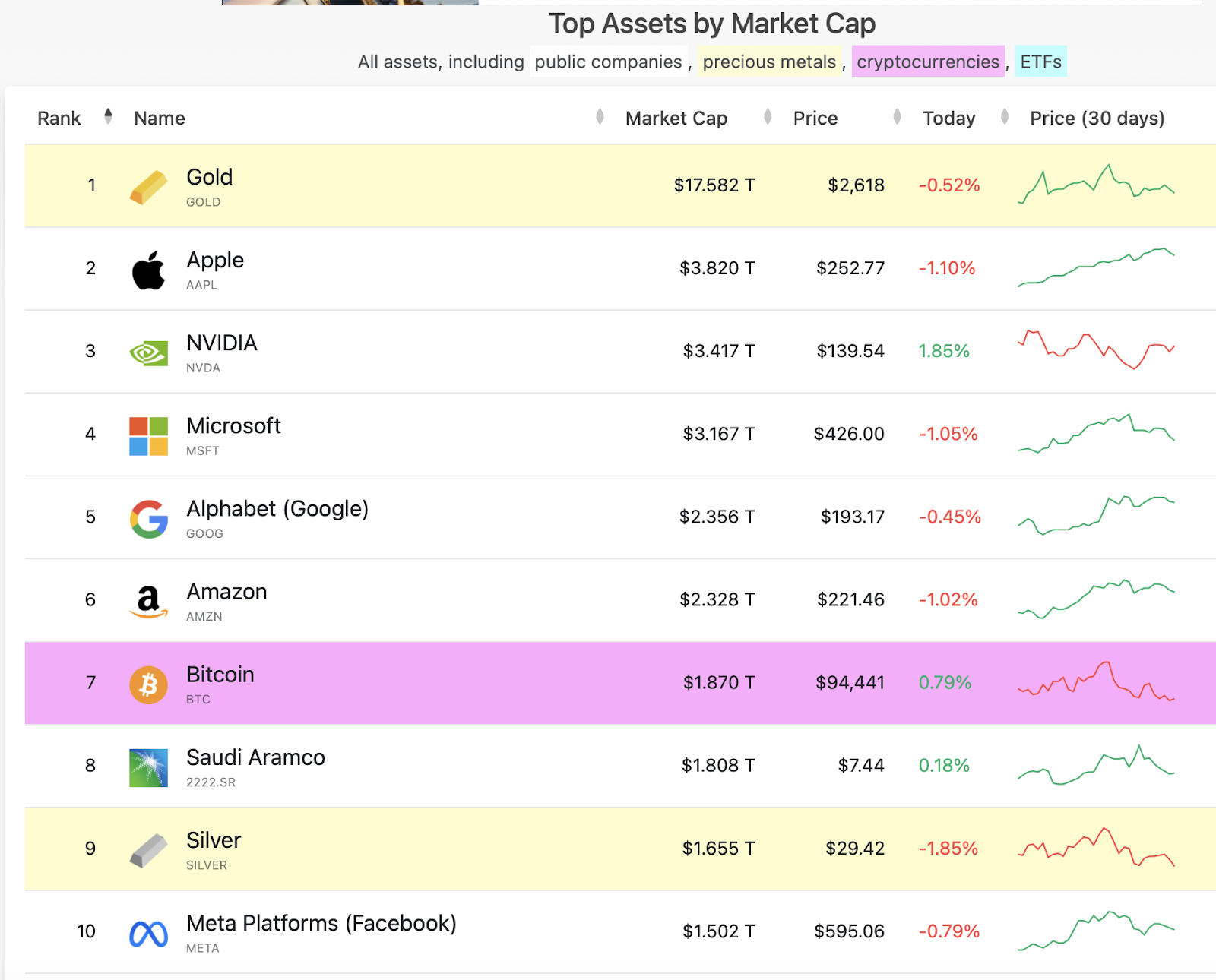This screenshot has height=980, width=1216.
Task: Open the cryptocurrencies category link
Action: 928,62
